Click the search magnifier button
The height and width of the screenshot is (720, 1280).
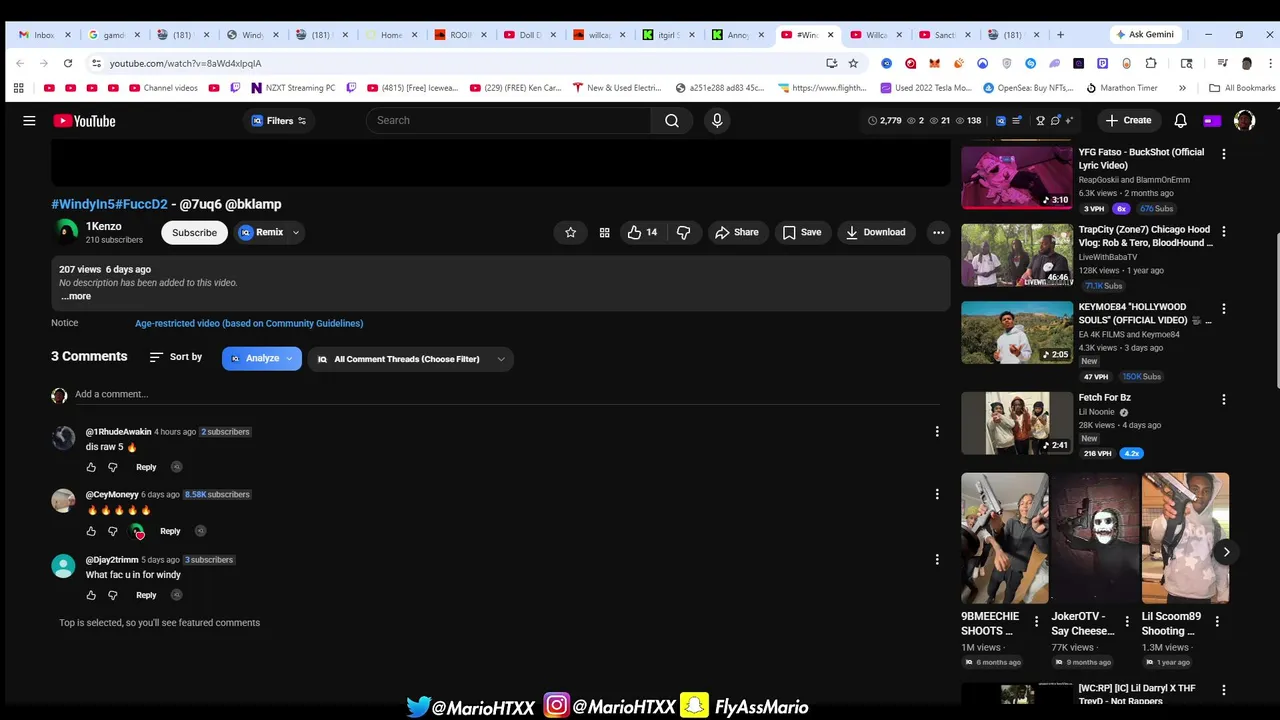point(672,121)
